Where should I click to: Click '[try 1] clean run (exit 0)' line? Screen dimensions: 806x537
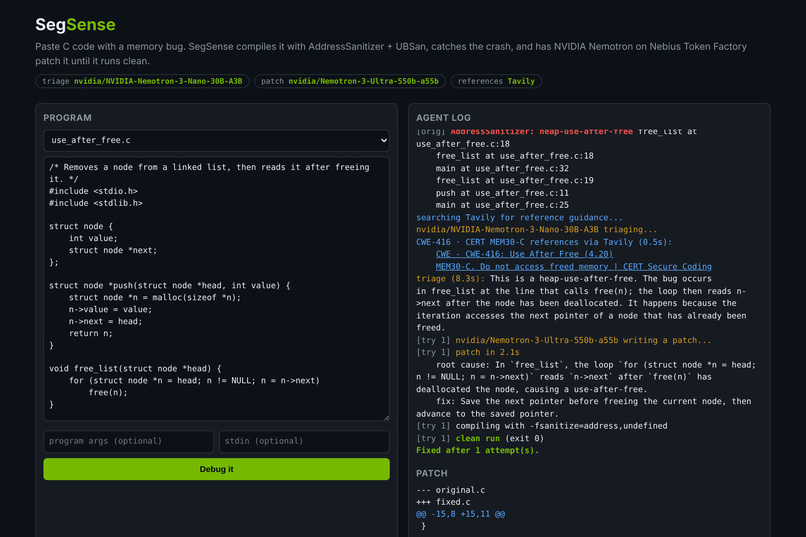(480, 438)
